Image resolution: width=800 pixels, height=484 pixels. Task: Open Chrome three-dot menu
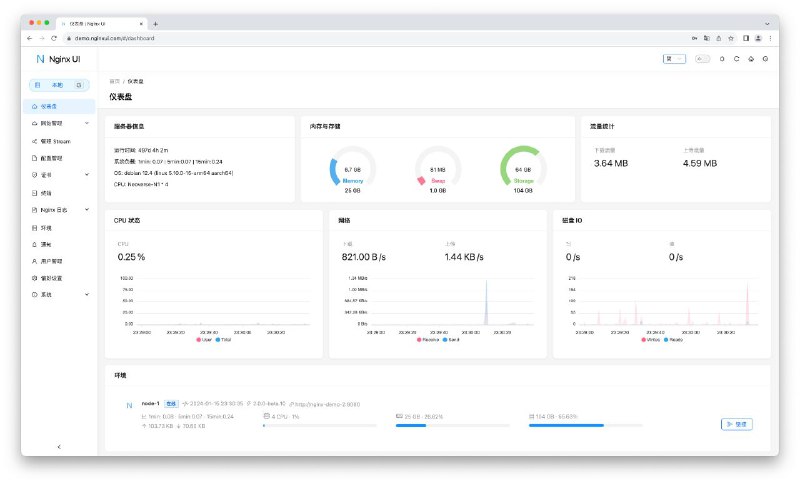(770, 38)
